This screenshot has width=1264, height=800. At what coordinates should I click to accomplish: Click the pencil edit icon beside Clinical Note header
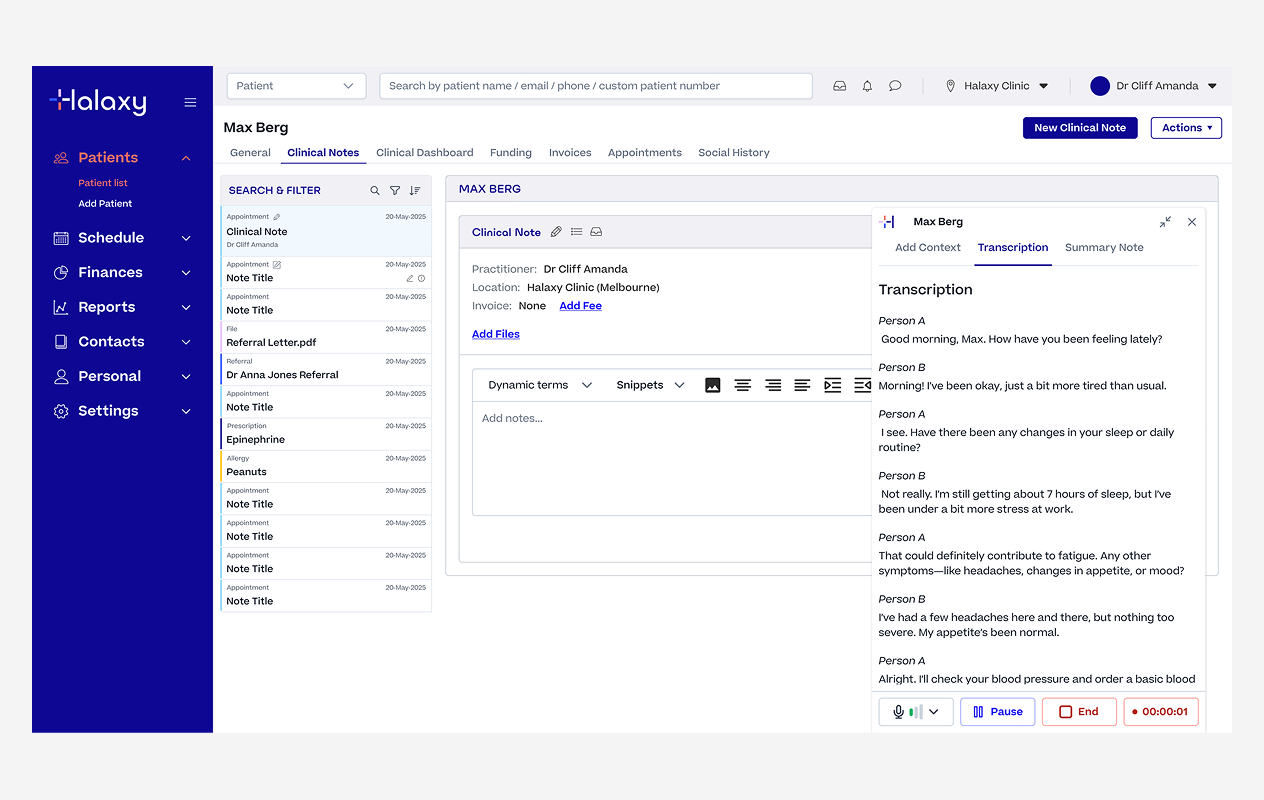556,232
